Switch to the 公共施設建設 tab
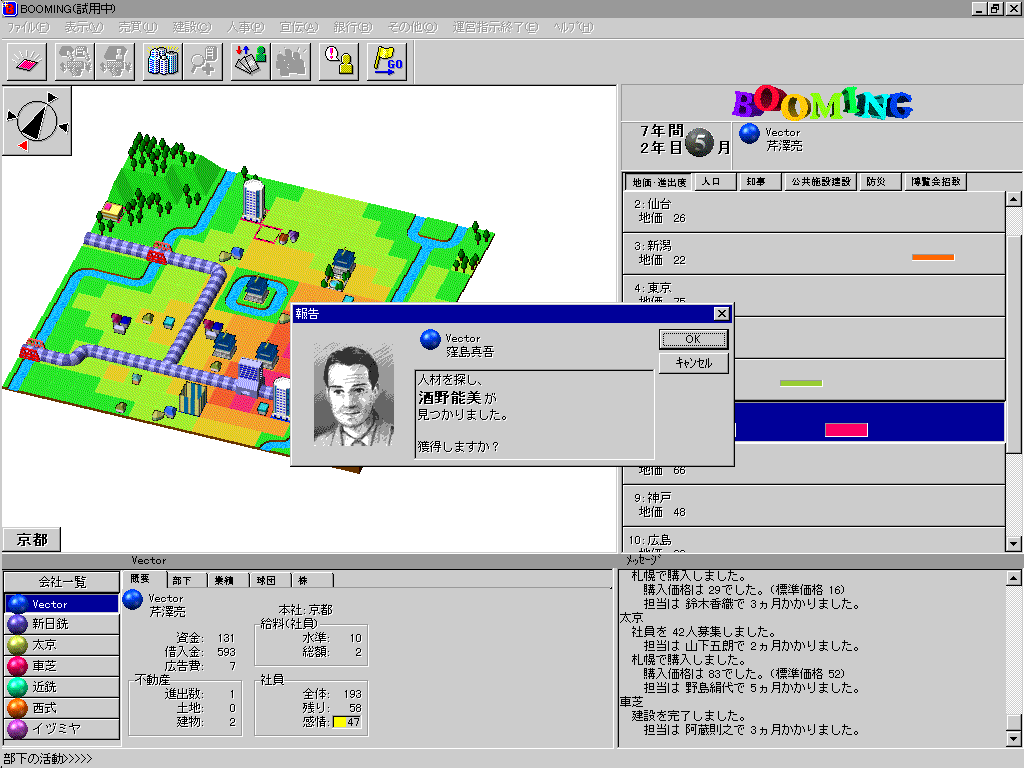 (821, 182)
